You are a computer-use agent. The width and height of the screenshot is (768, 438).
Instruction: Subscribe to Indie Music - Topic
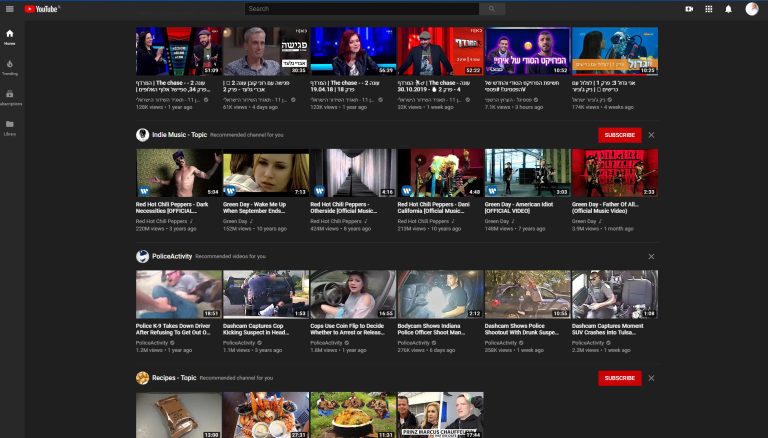click(x=620, y=135)
